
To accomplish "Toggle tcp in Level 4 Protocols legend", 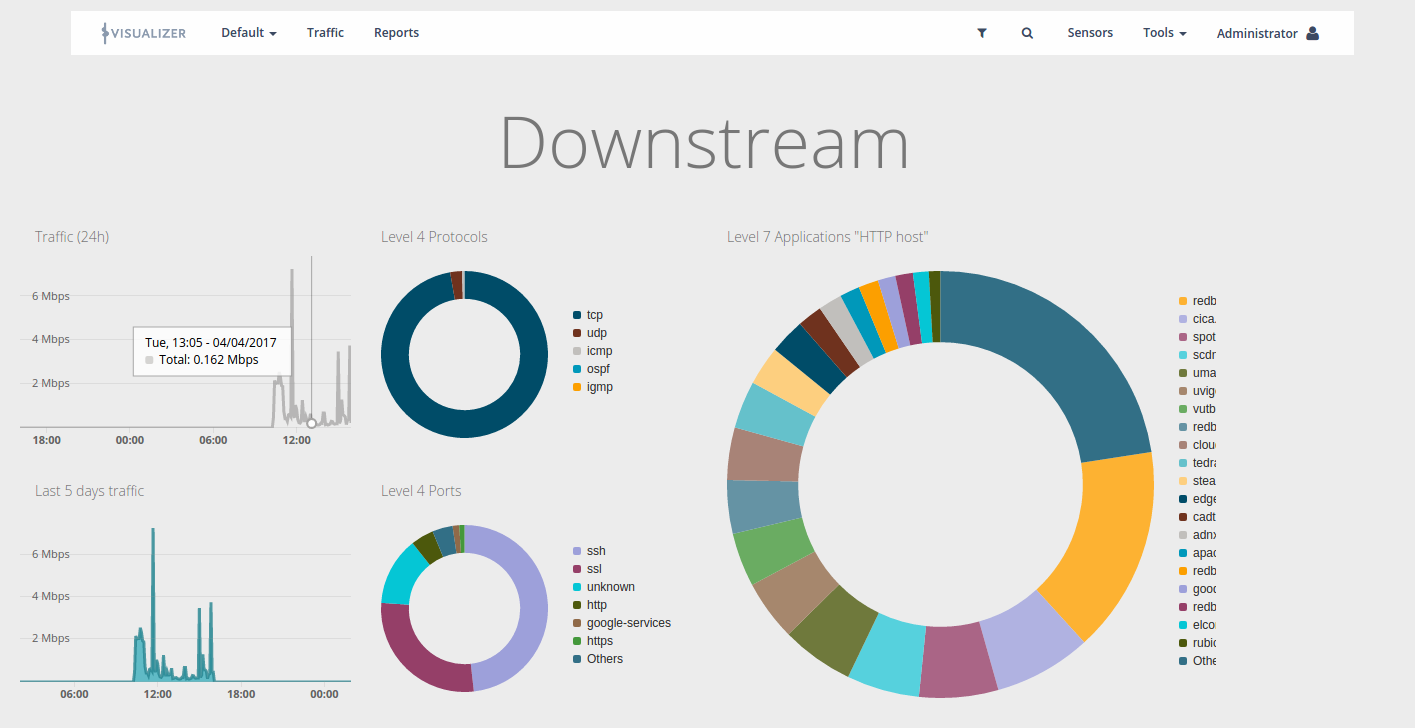I will [x=588, y=315].
